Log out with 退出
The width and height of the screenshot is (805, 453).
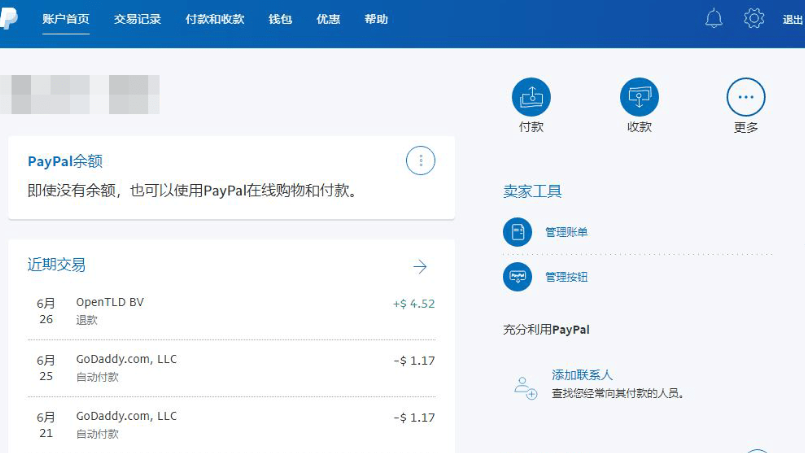pyautogui.click(x=793, y=20)
